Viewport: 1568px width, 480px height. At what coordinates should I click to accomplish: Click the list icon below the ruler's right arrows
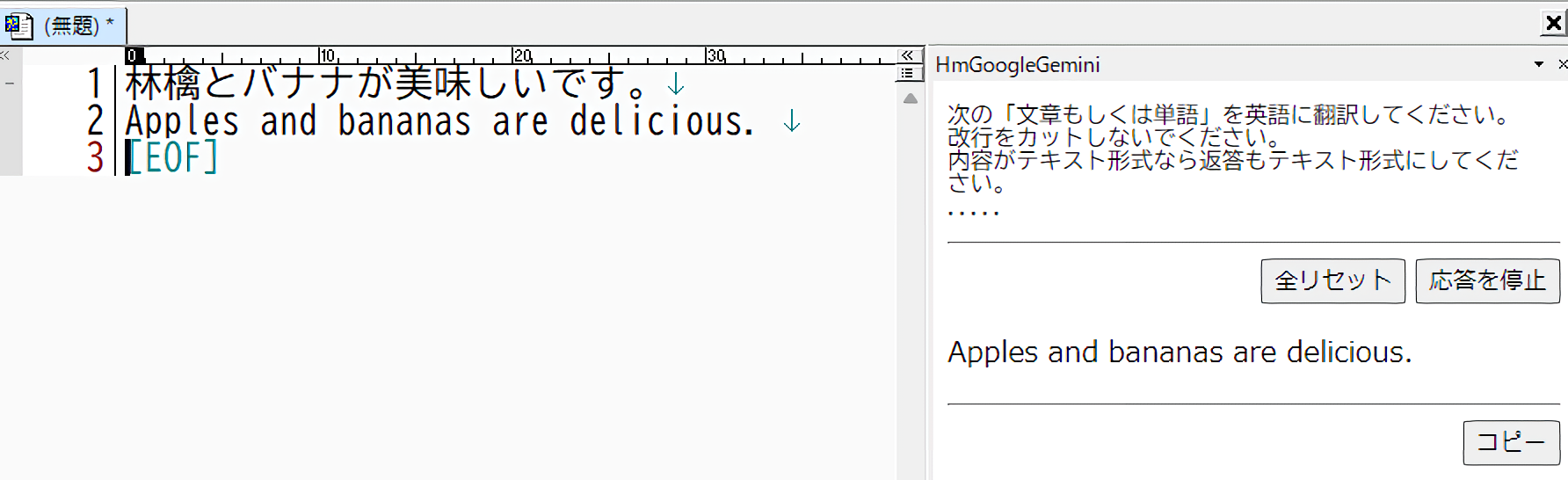coord(907,73)
